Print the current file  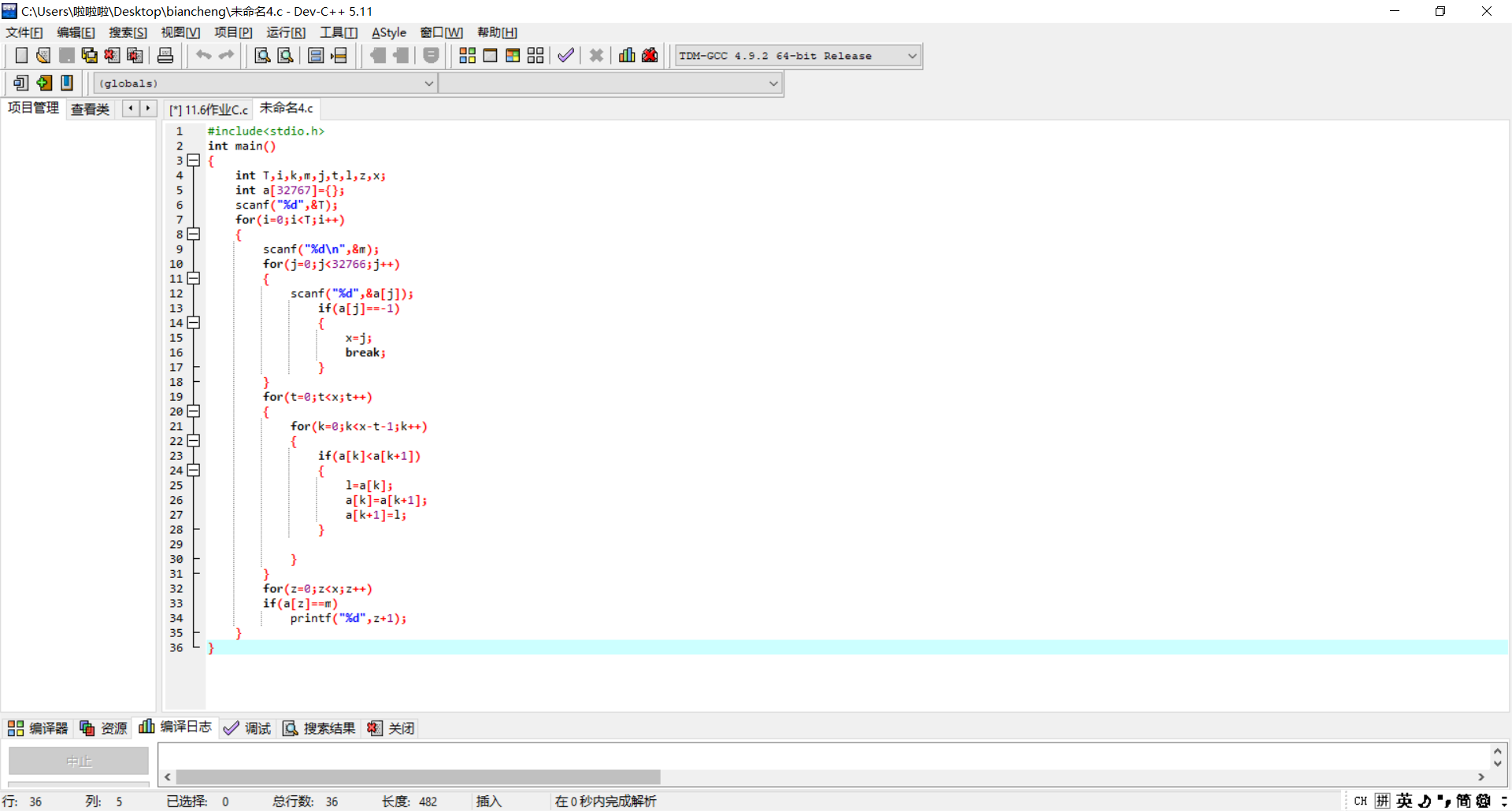[x=165, y=55]
